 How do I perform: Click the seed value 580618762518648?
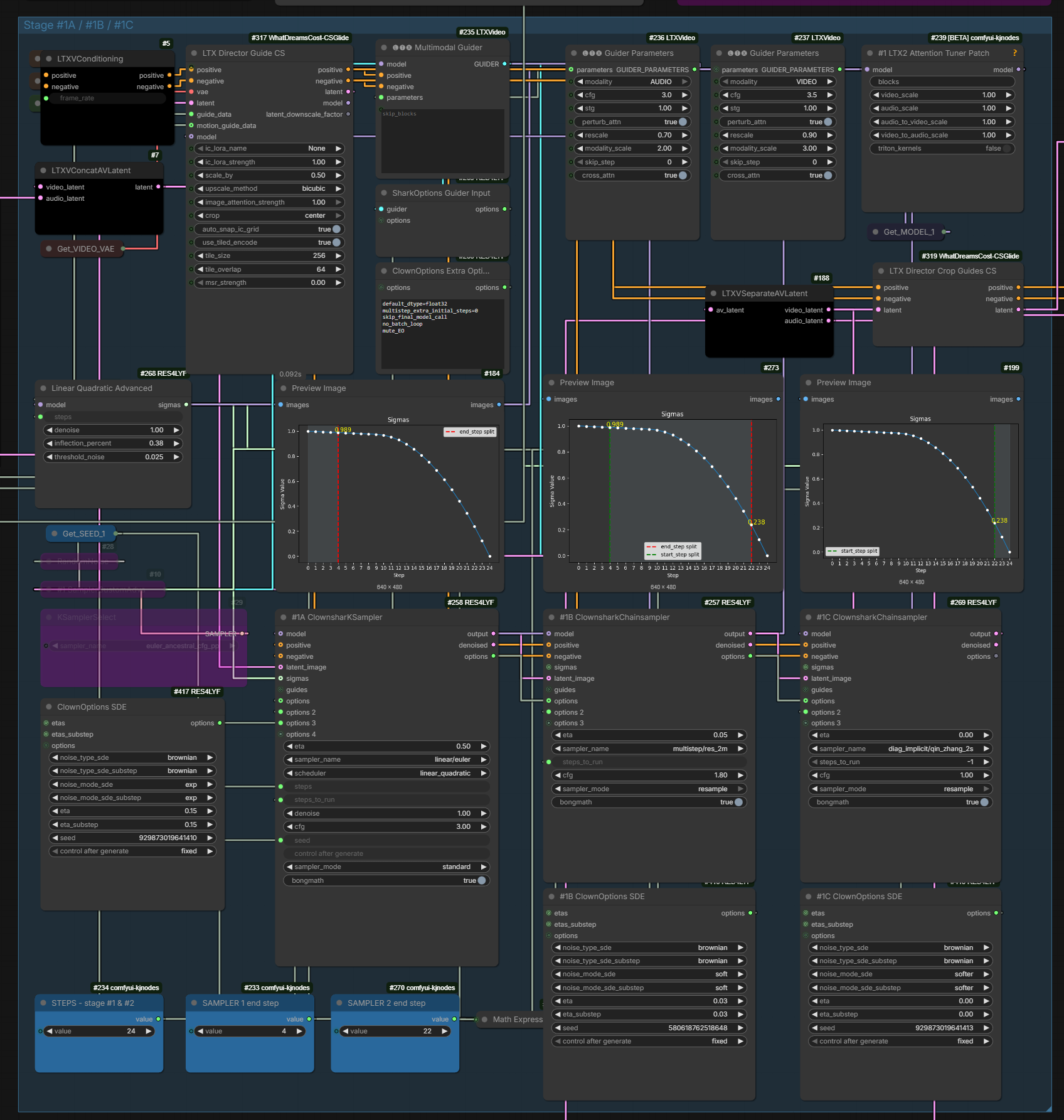[649, 1028]
